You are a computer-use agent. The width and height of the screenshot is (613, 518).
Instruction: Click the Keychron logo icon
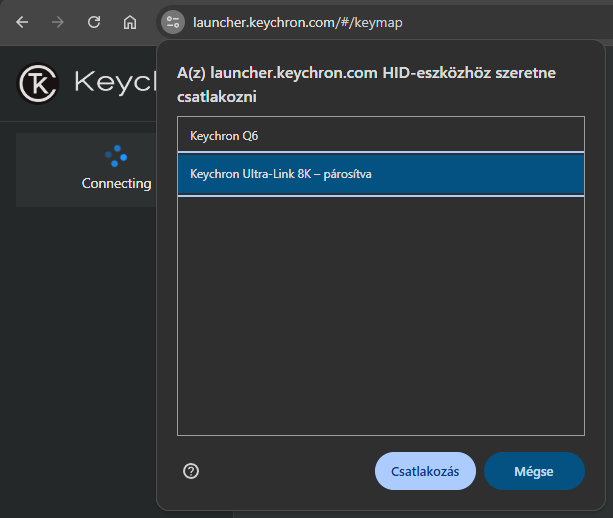click(x=38, y=83)
